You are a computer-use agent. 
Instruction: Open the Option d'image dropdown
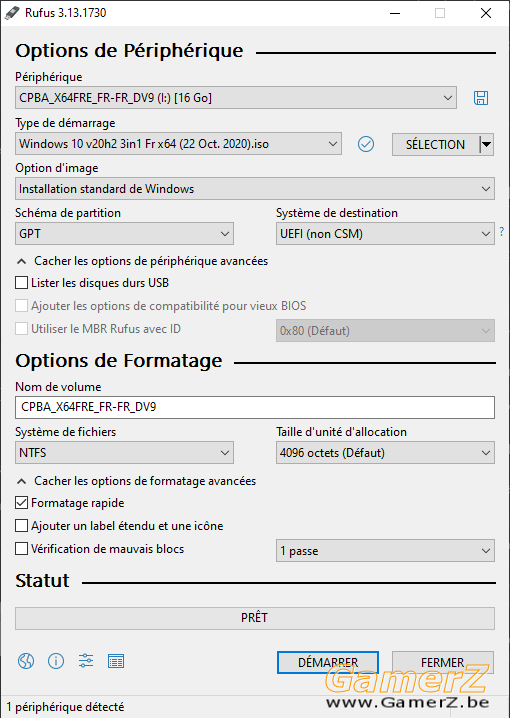pyautogui.click(x=255, y=189)
